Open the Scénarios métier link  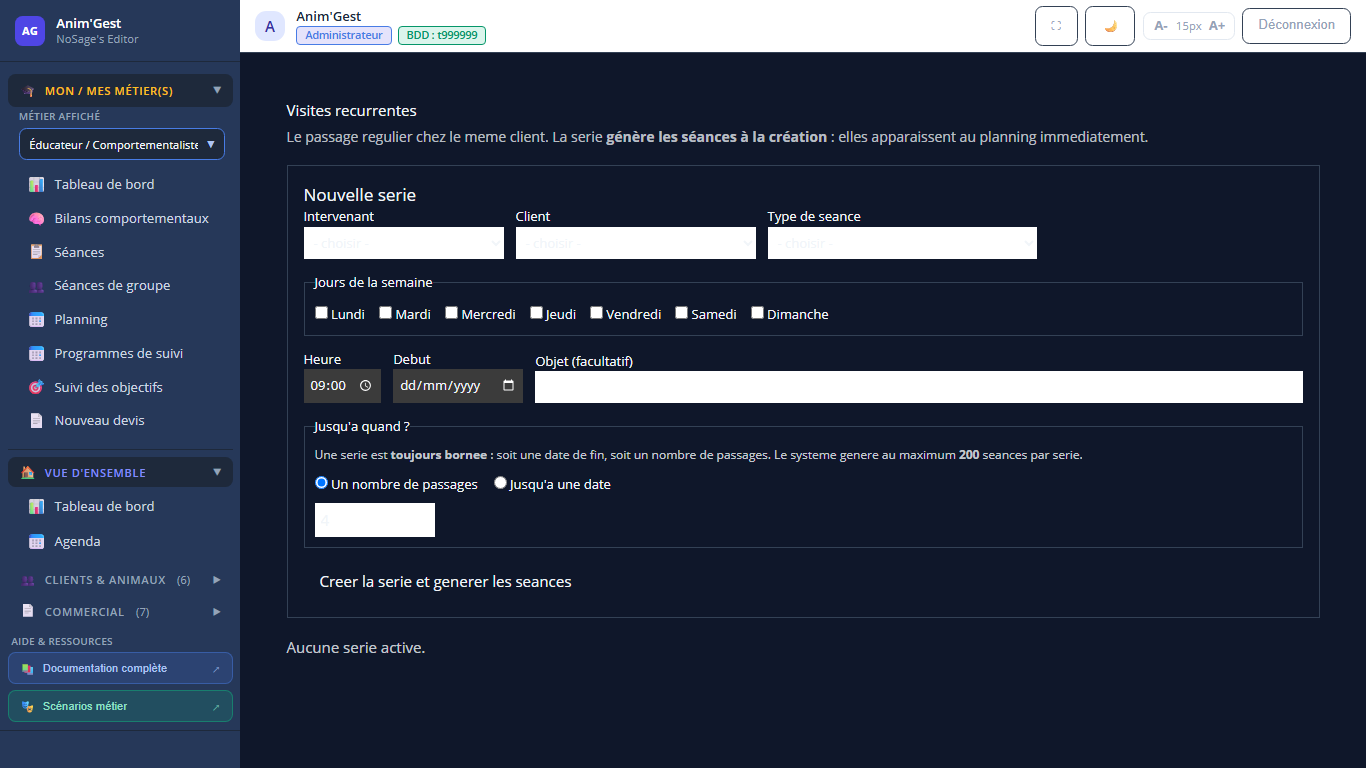121,707
